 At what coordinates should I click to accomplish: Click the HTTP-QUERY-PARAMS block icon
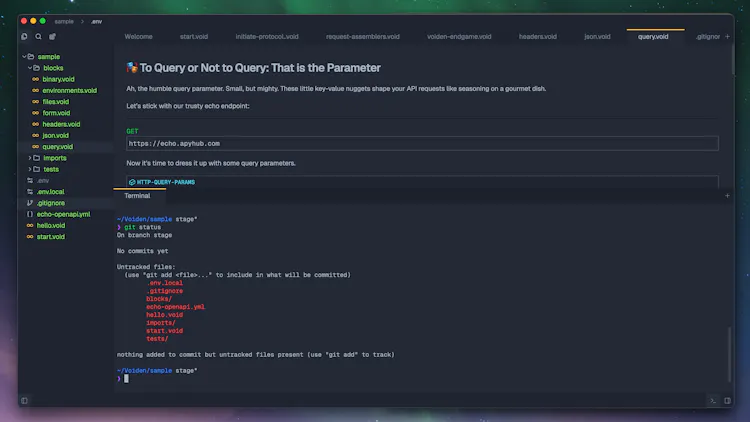click(x=132, y=182)
